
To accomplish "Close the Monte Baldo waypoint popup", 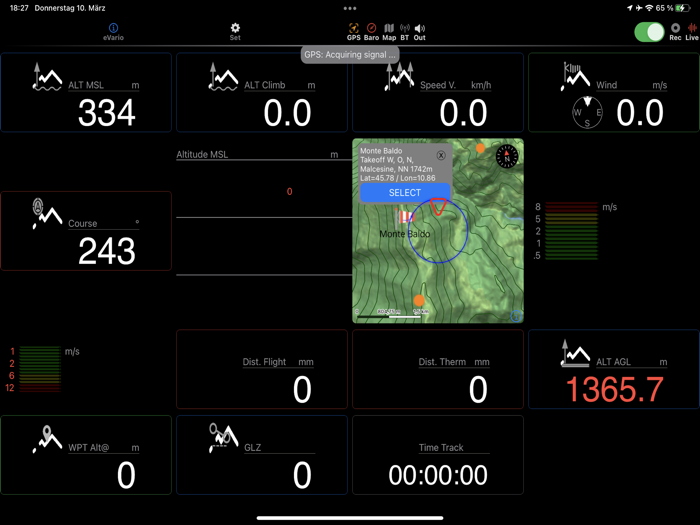I will [x=441, y=155].
